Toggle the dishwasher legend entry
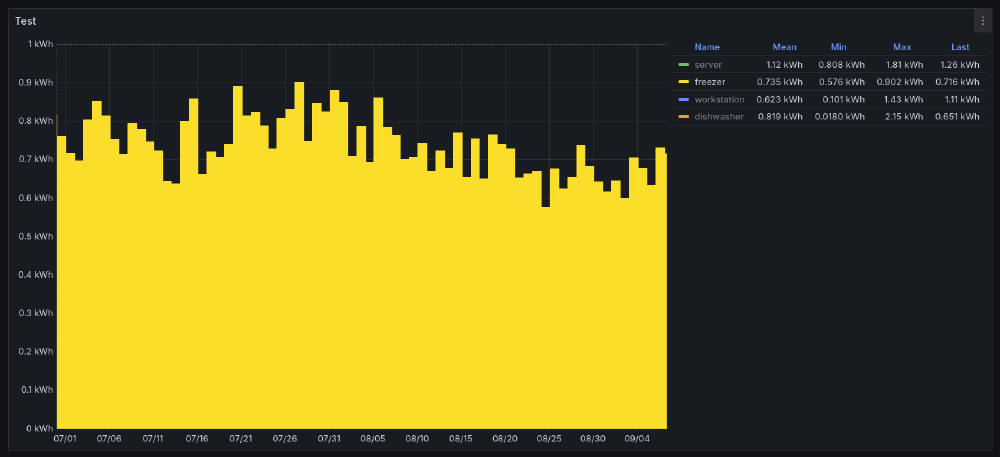This screenshot has height=457, width=1000. 719,117
